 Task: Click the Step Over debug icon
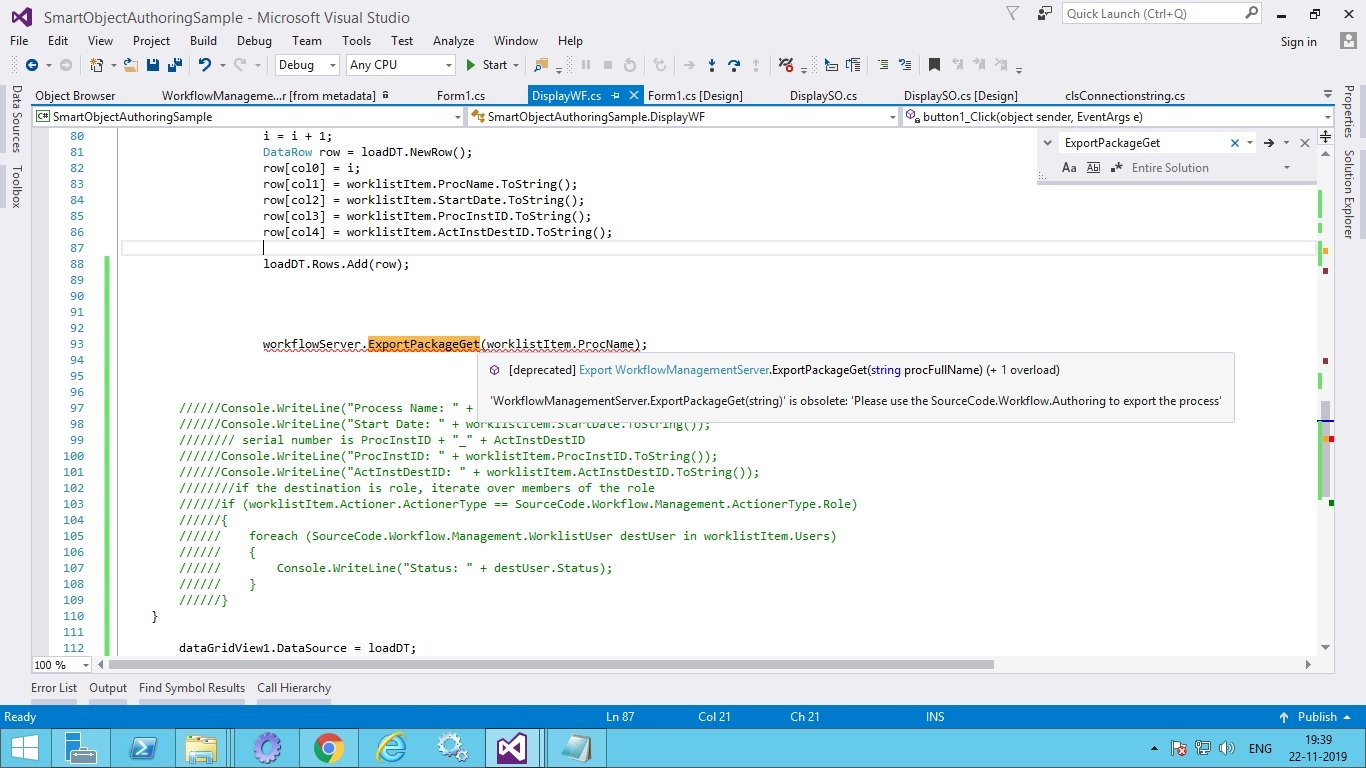coord(734,65)
